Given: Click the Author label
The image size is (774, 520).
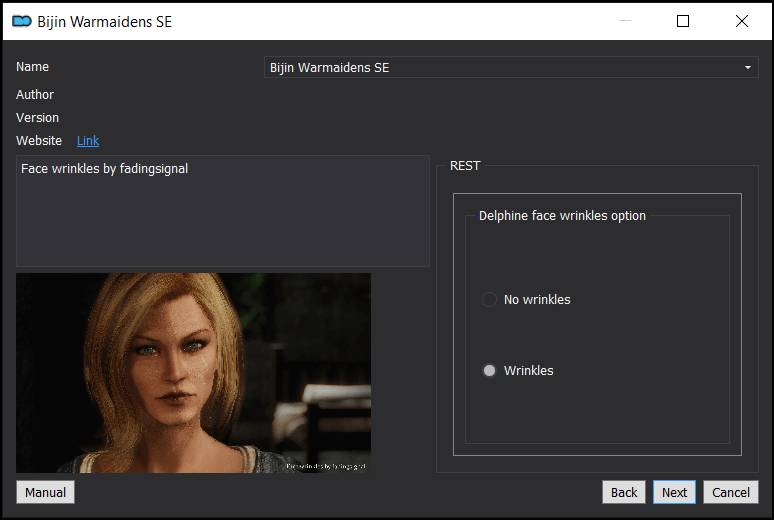Looking at the screenshot, I should click(35, 94).
